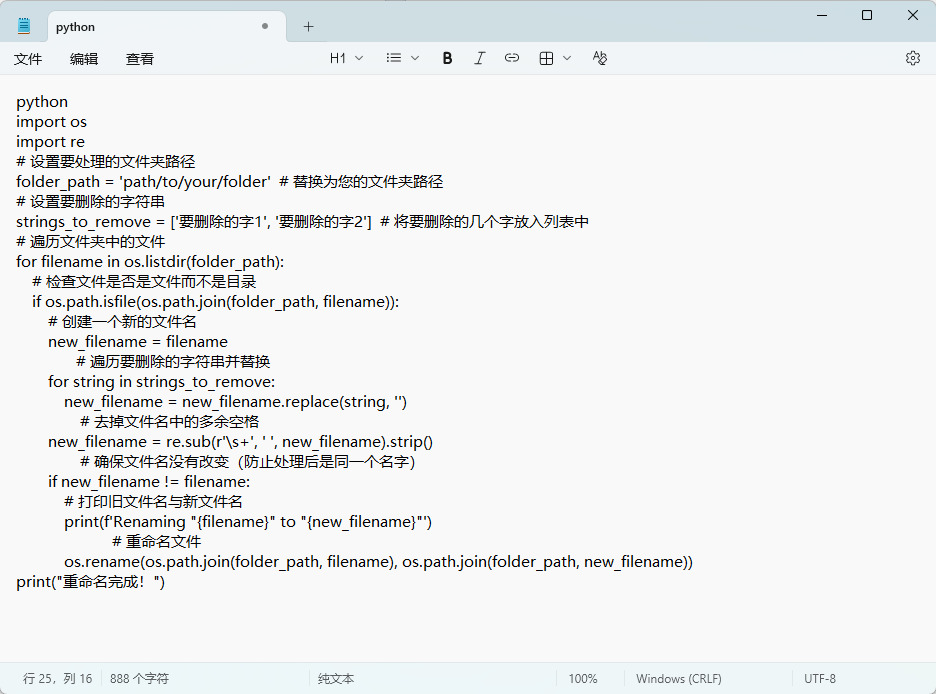Viewport: 936px width, 694px height.
Task: Insert a hyperlink using the link icon
Action: coord(511,59)
